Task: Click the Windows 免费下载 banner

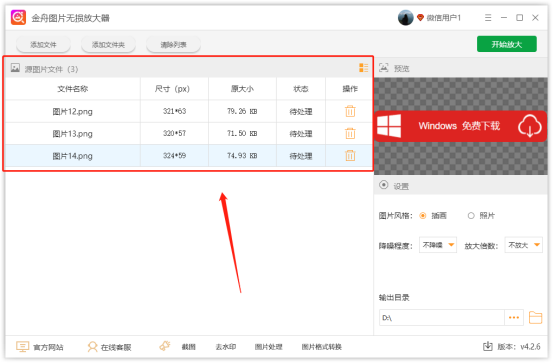Action: tap(461, 126)
